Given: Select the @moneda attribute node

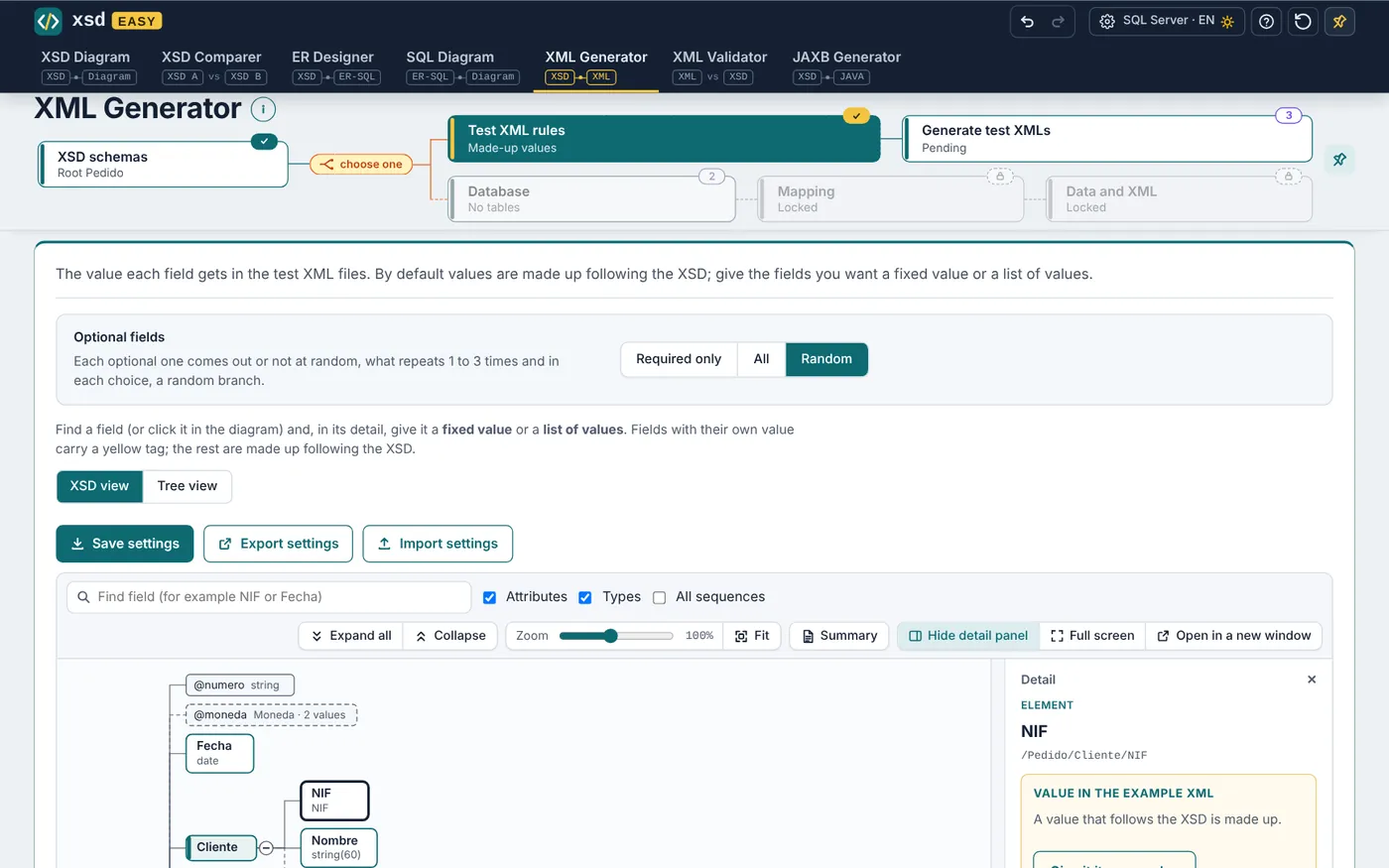Looking at the screenshot, I should pyautogui.click(x=271, y=715).
